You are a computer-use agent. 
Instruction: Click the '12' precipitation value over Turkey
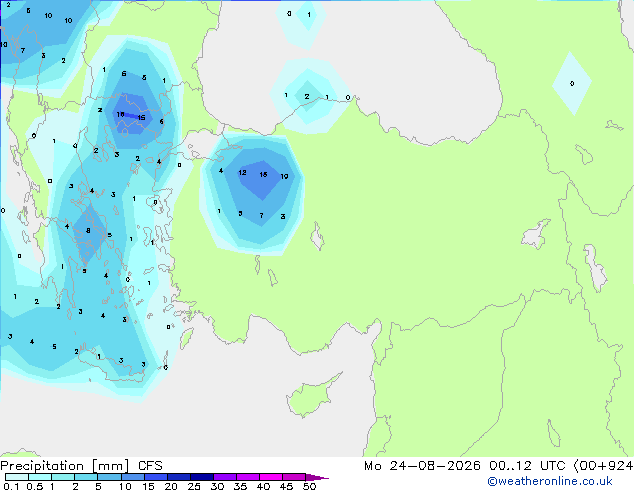tap(242, 173)
